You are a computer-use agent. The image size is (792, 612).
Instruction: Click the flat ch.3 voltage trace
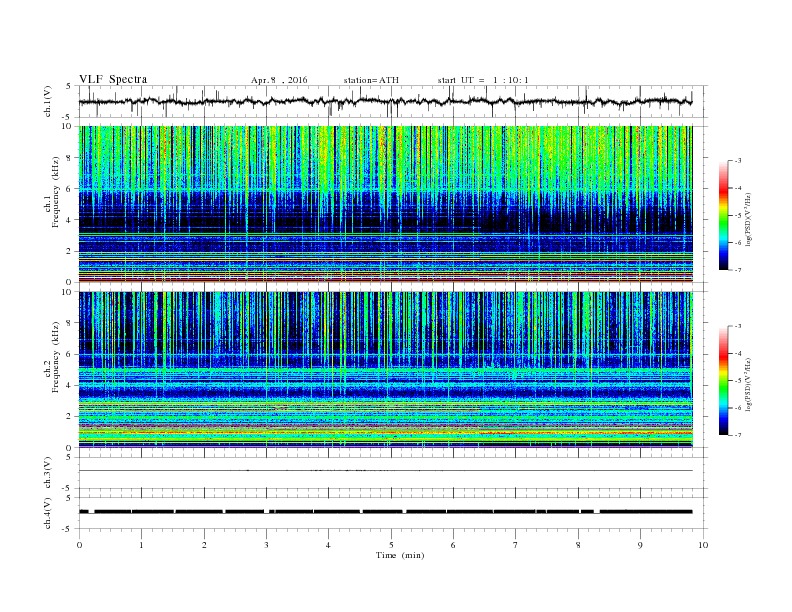[x=385, y=471]
